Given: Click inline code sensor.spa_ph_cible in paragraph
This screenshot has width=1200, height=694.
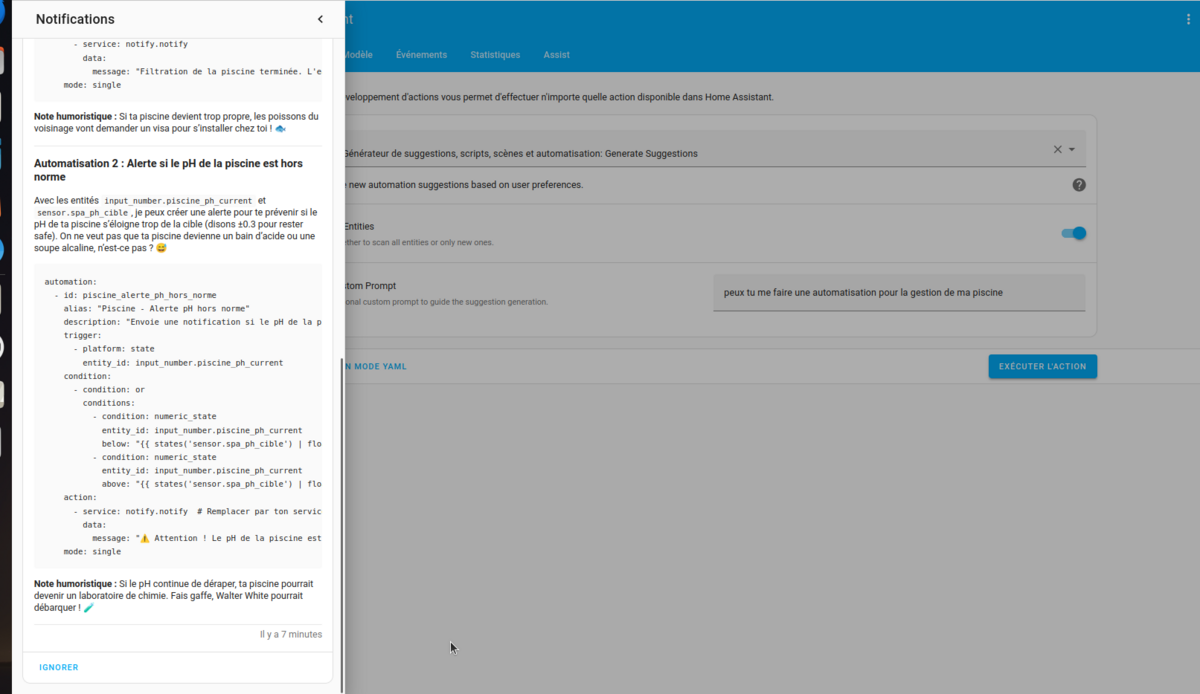Looking at the screenshot, I should coord(84,213).
